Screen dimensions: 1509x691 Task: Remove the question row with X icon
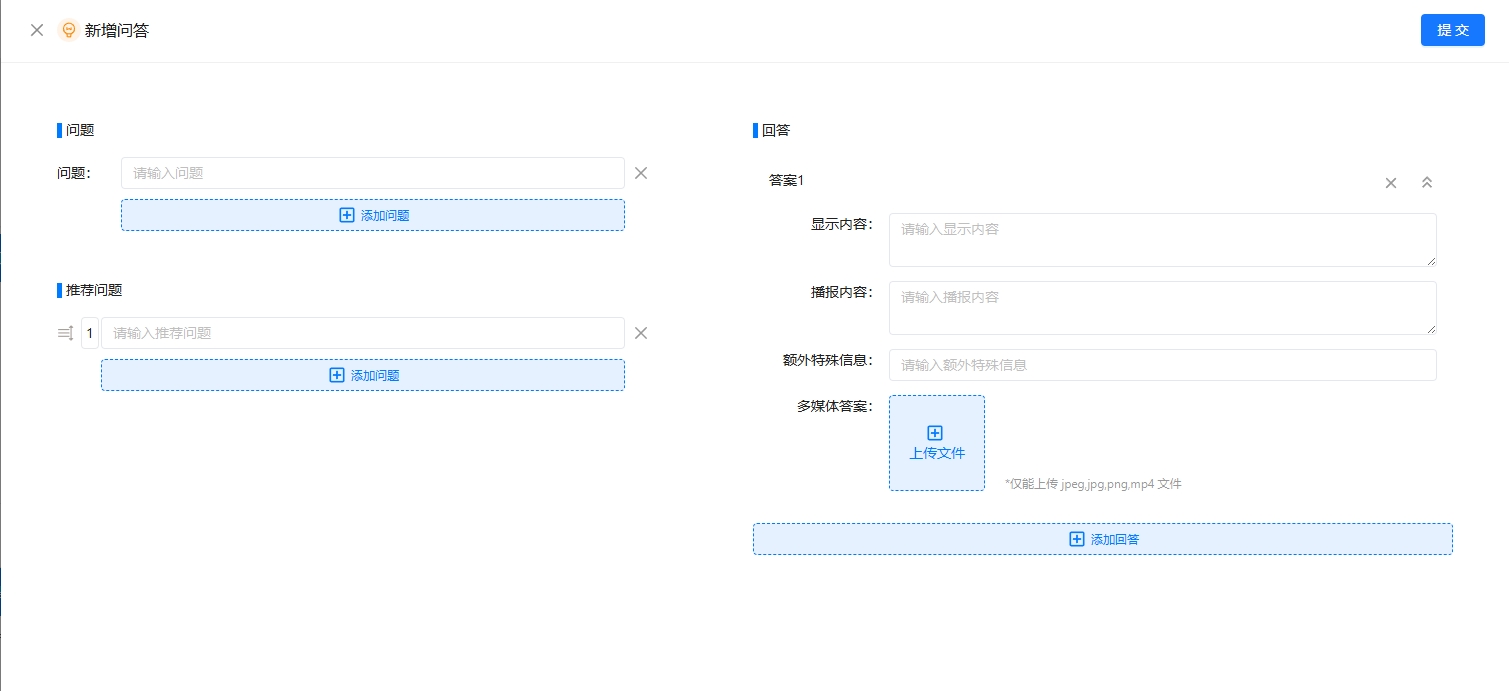coord(641,173)
